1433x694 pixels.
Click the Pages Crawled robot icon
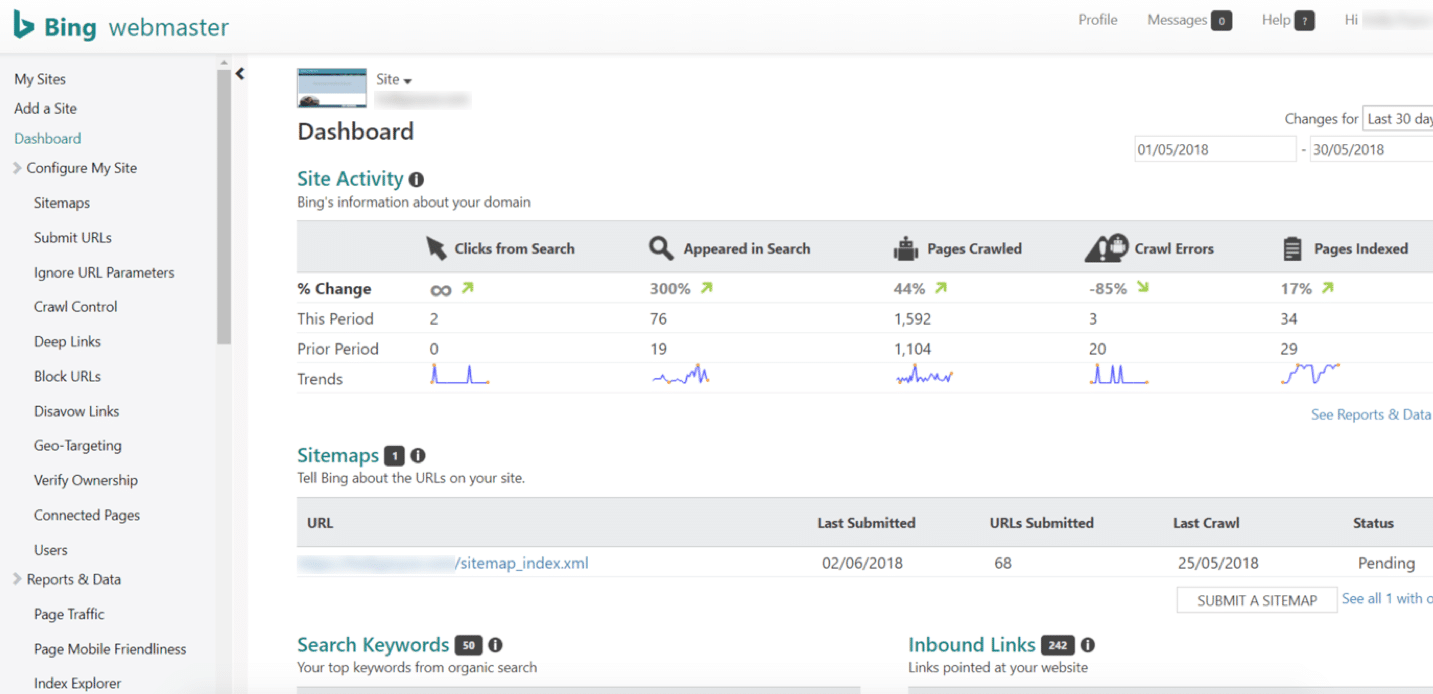[x=905, y=249]
